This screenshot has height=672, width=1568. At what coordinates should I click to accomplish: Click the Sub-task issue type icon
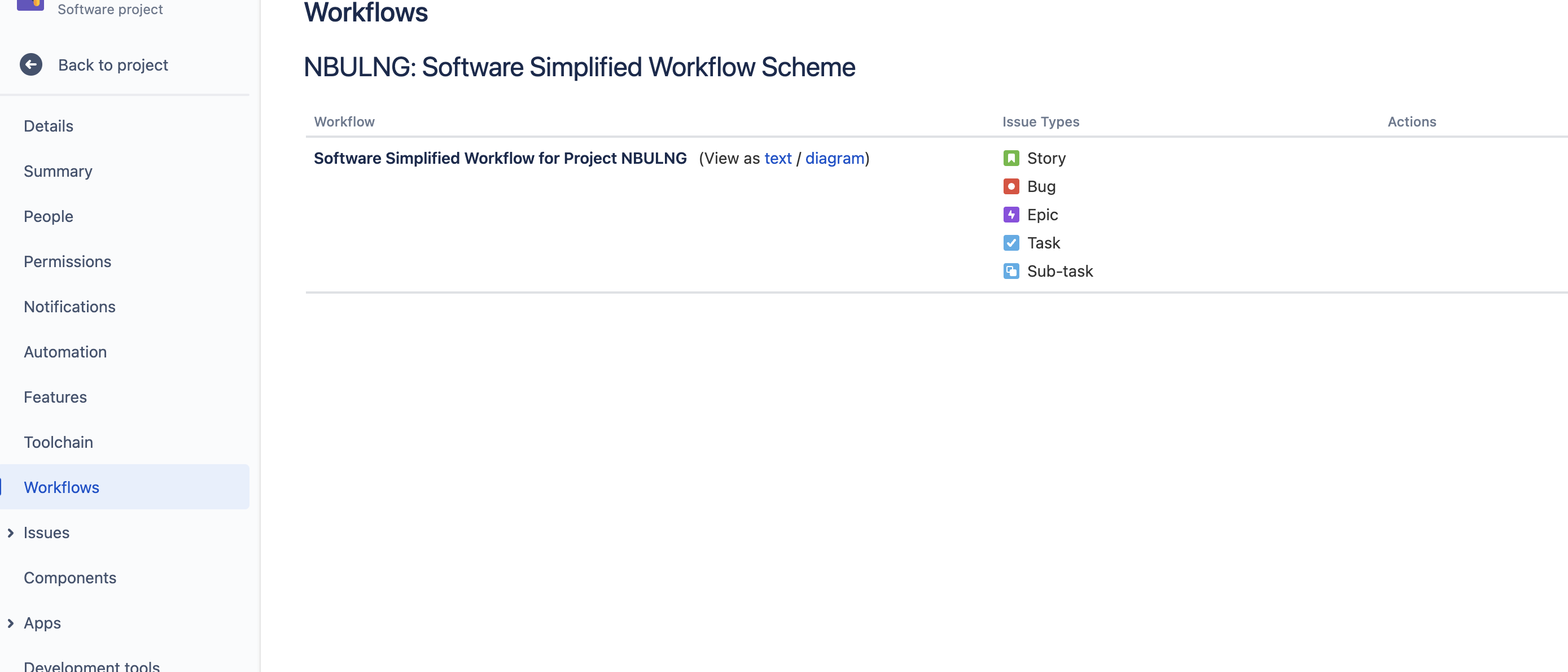1010,271
